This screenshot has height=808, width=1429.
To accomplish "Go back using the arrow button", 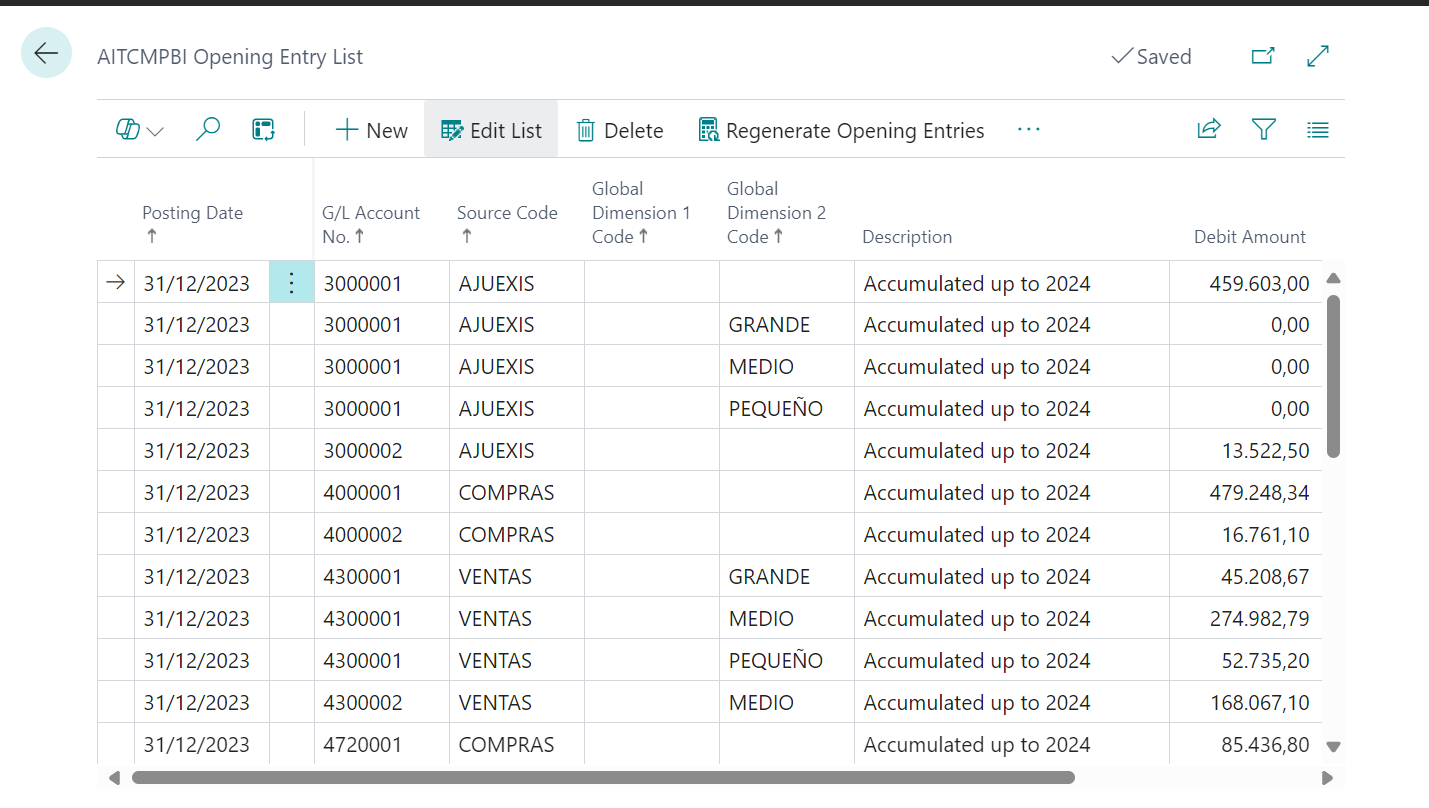I will click(x=46, y=53).
